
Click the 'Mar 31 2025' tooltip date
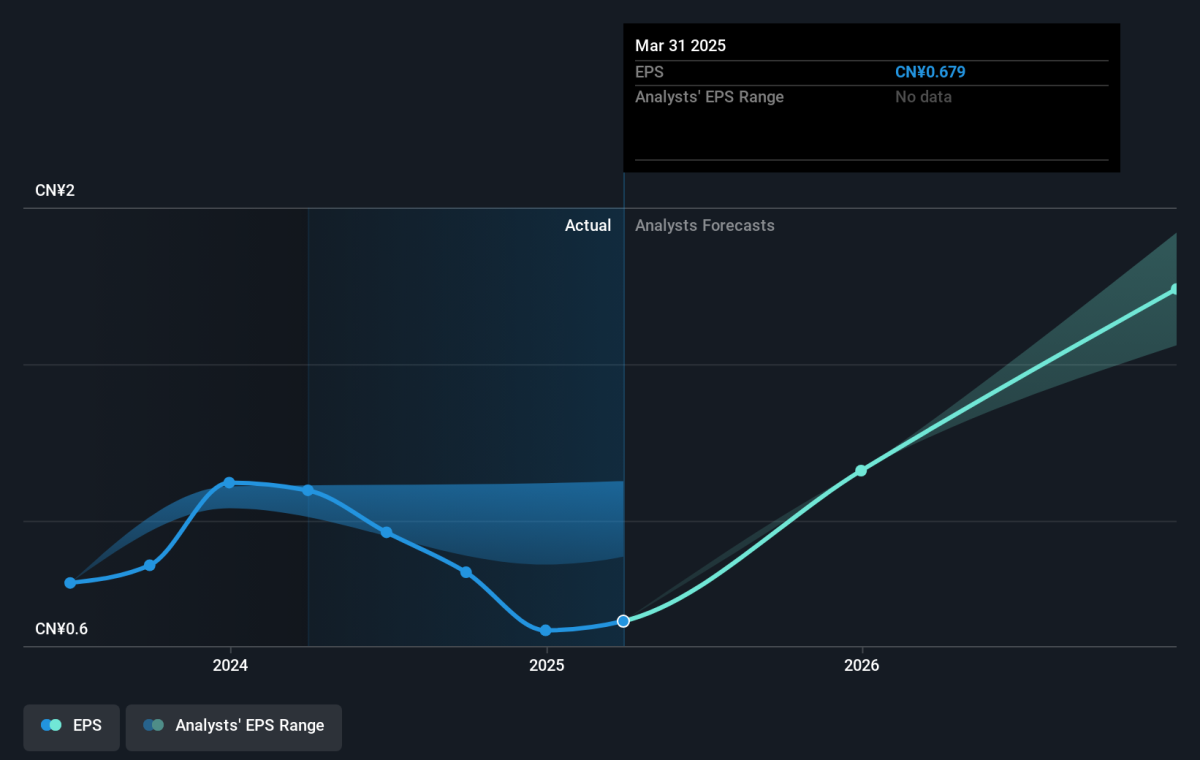[x=680, y=46]
